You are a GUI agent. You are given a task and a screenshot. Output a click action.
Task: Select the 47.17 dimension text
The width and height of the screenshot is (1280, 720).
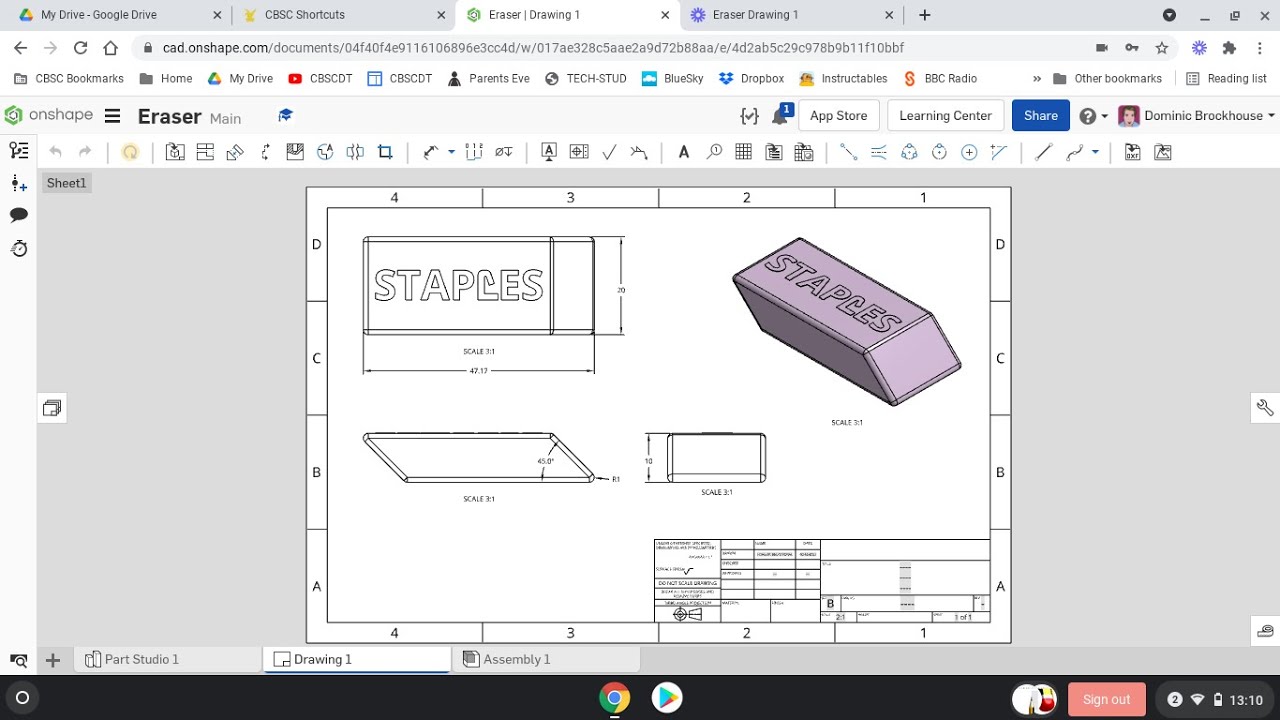click(x=479, y=371)
